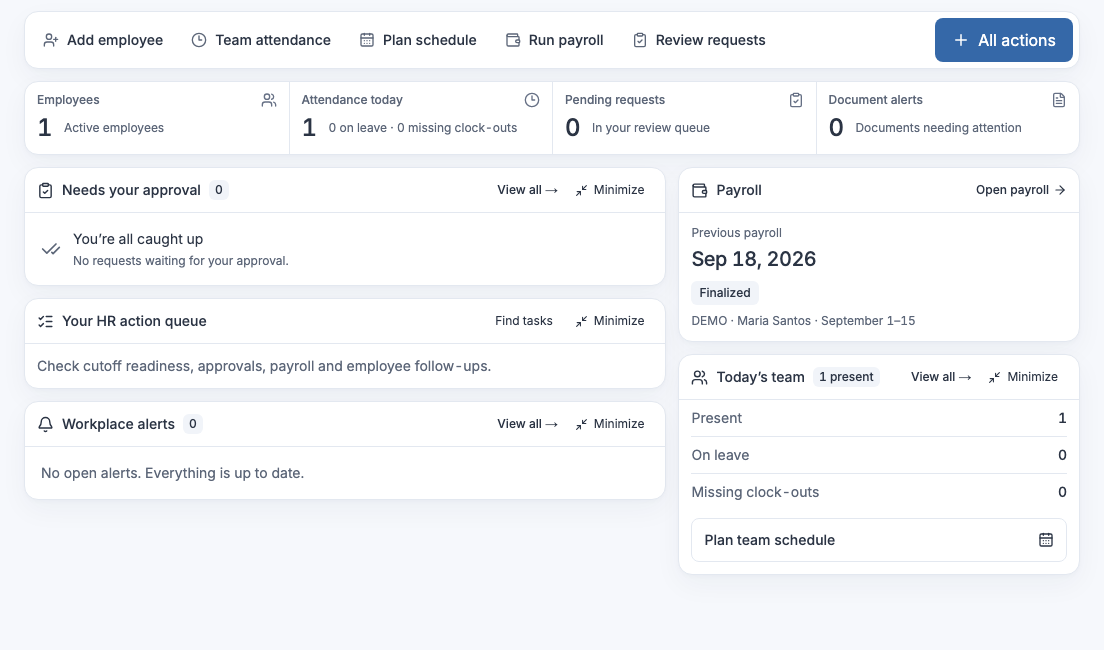
Task: Open the Document alerts summary card
Action: coord(948,118)
